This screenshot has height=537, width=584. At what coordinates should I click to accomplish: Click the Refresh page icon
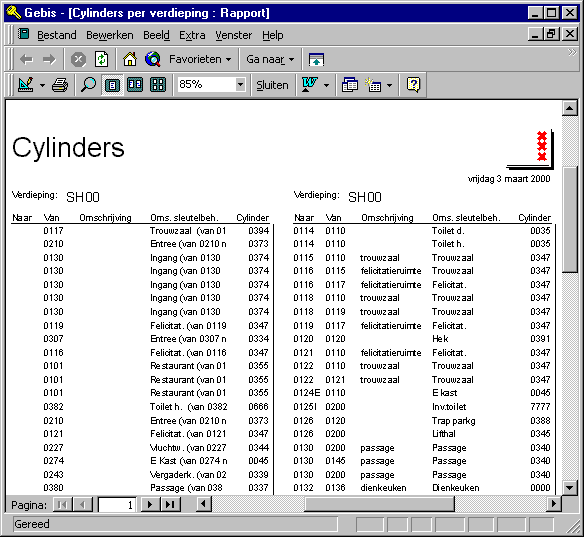pyautogui.click(x=101, y=60)
